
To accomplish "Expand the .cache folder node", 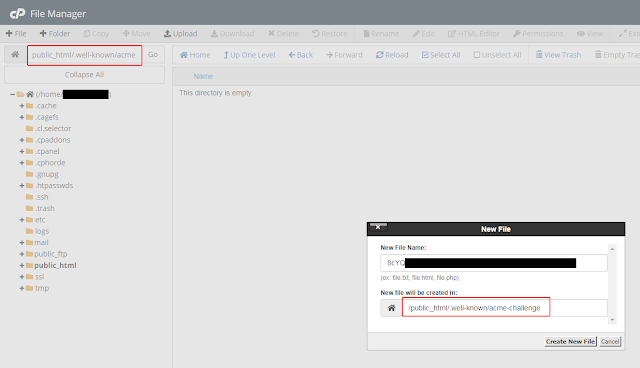I will click(22, 106).
